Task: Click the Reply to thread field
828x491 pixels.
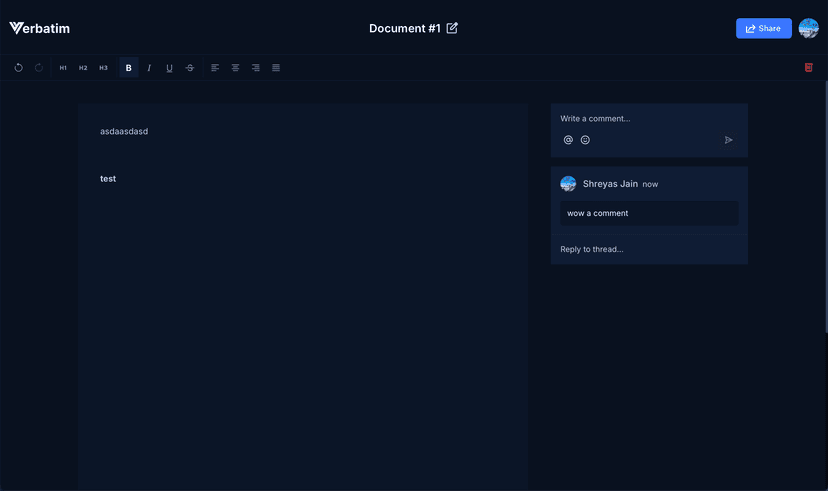Action: (x=648, y=249)
